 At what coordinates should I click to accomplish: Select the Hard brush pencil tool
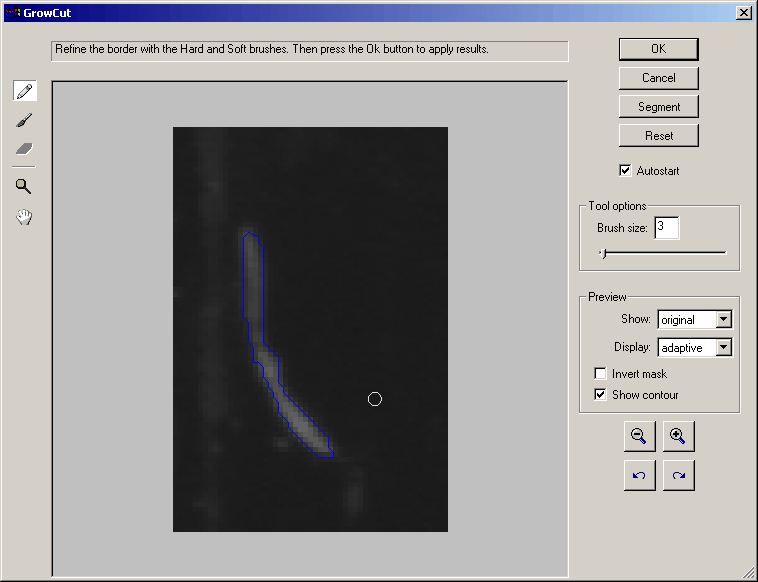click(25, 91)
